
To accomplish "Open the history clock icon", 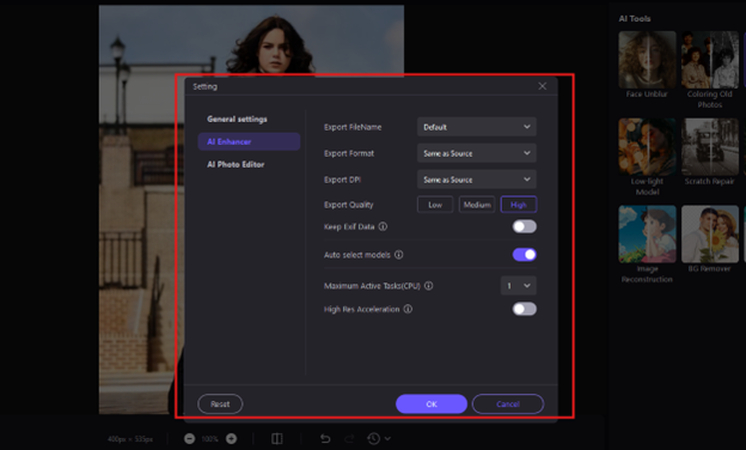I will pyautogui.click(x=374, y=439).
